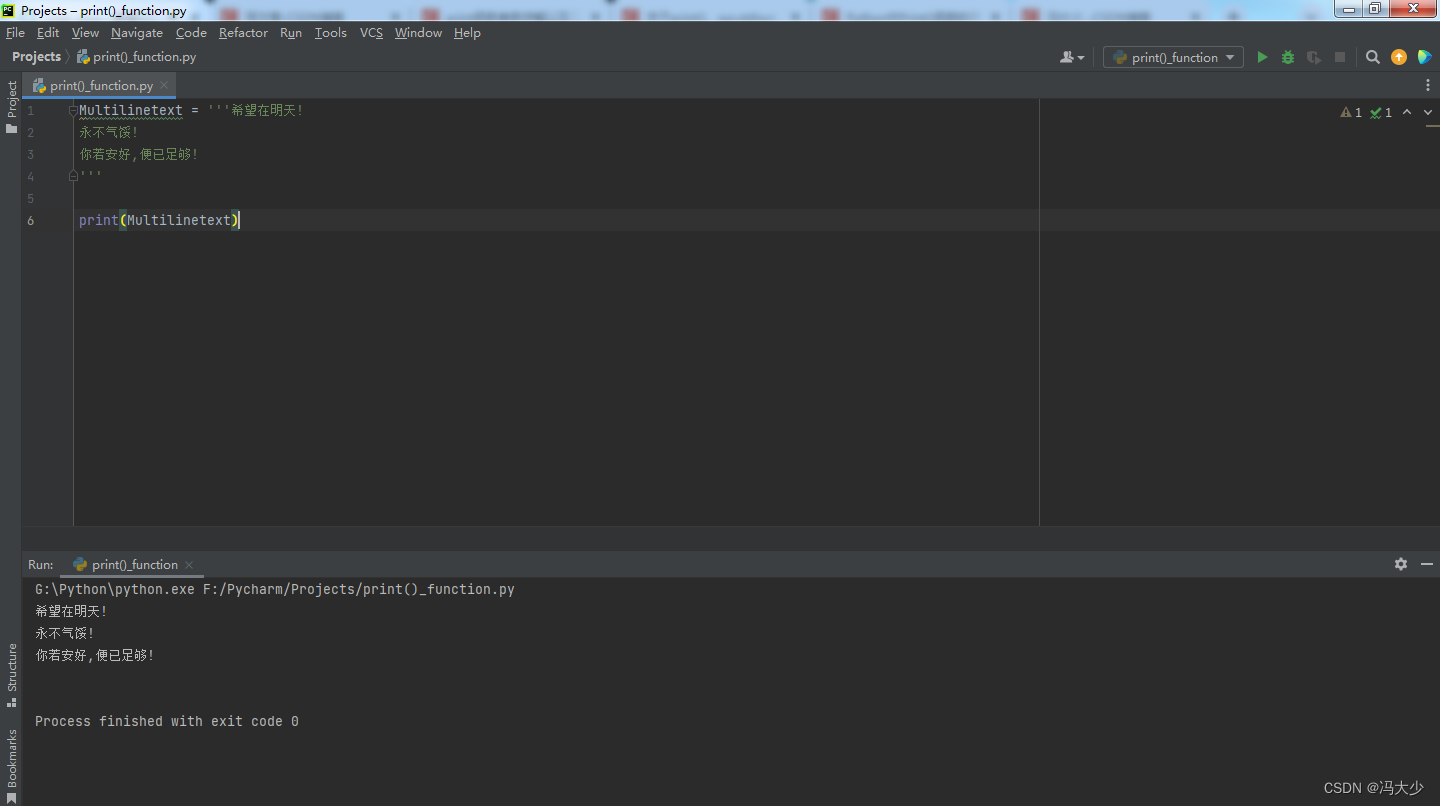Screen dimensions: 1440x806
Task: Start debugging with the green bug icon
Action: point(1288,58)
